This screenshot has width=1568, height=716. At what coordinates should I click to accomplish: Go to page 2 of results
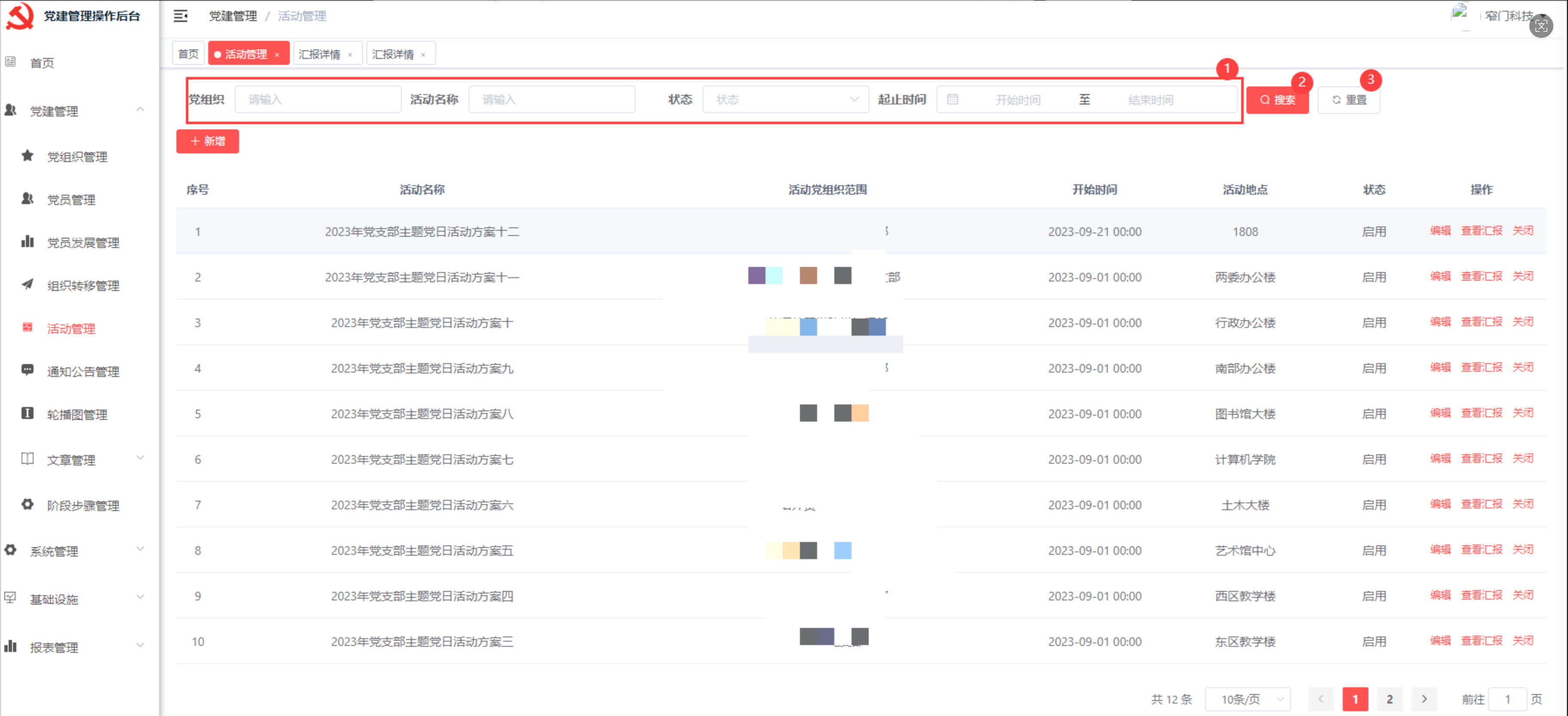[1389, 699]
